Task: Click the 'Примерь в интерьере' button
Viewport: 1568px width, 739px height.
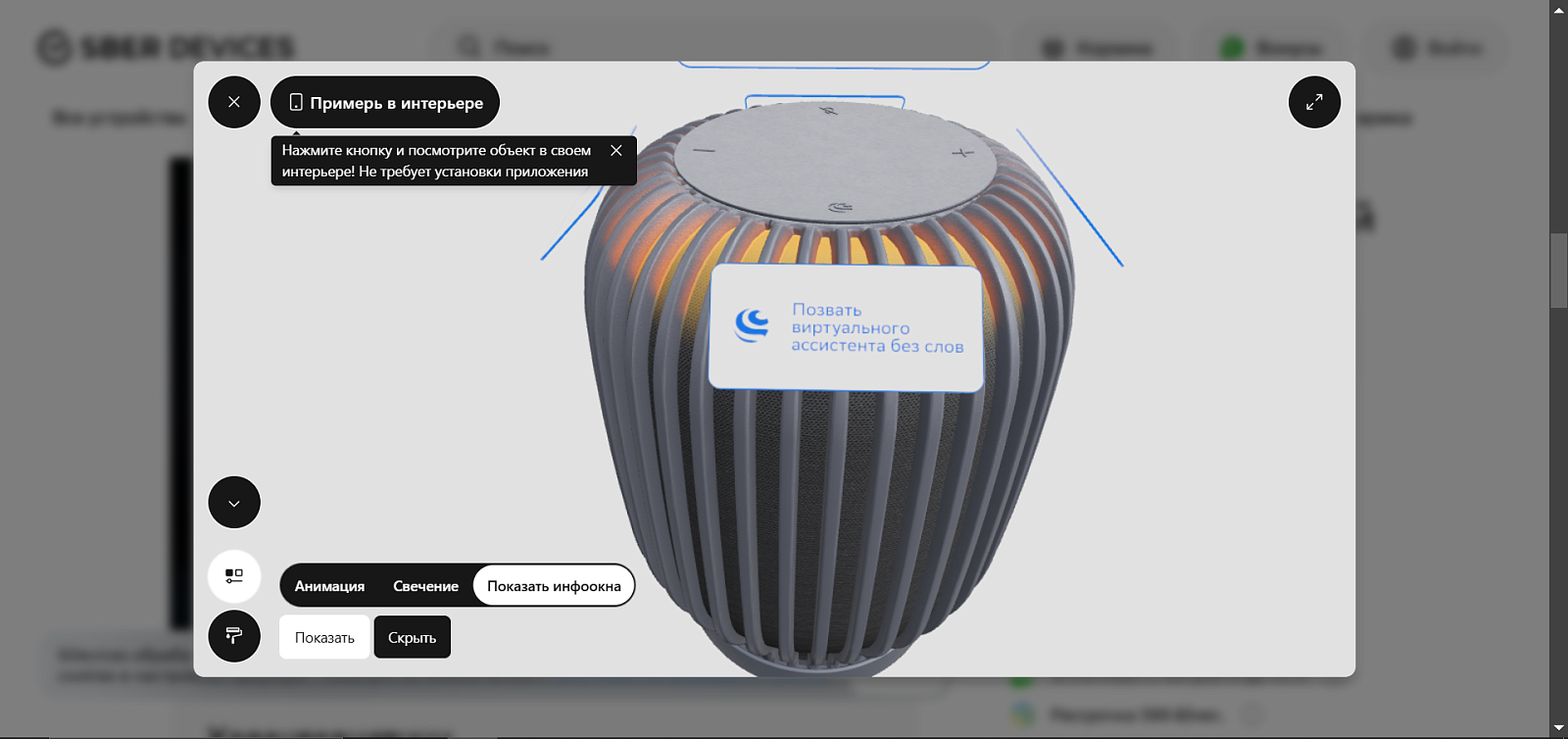Action: tap(385, 102)
